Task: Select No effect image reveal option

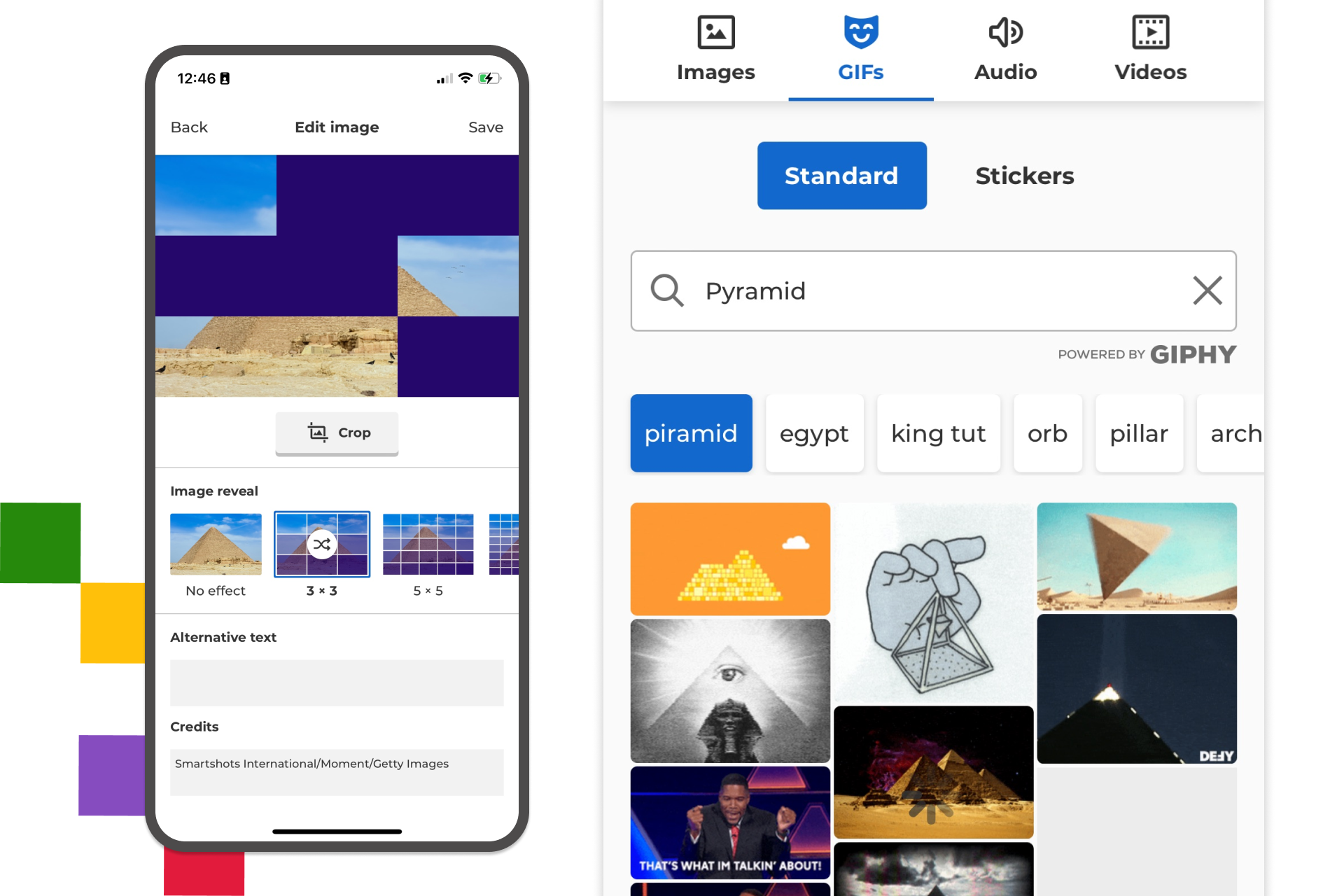Action: 216,543
